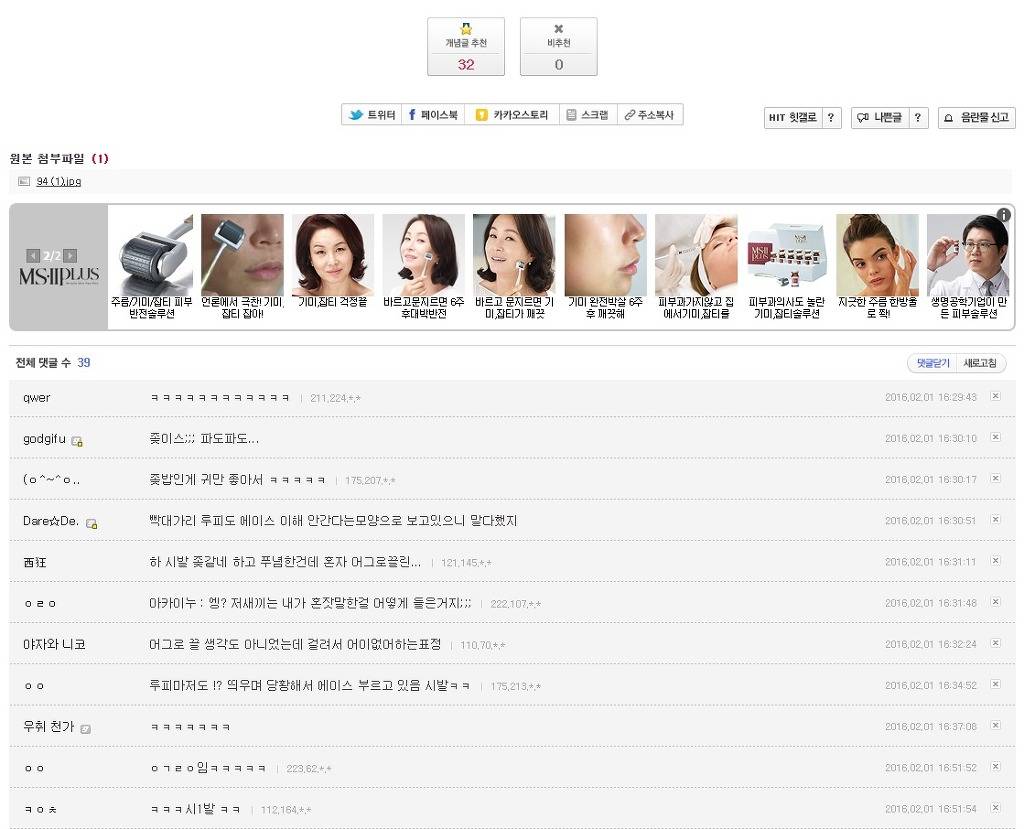
Task: Collapse comments with 댓글닫기
Action: [x=930, y=363]
